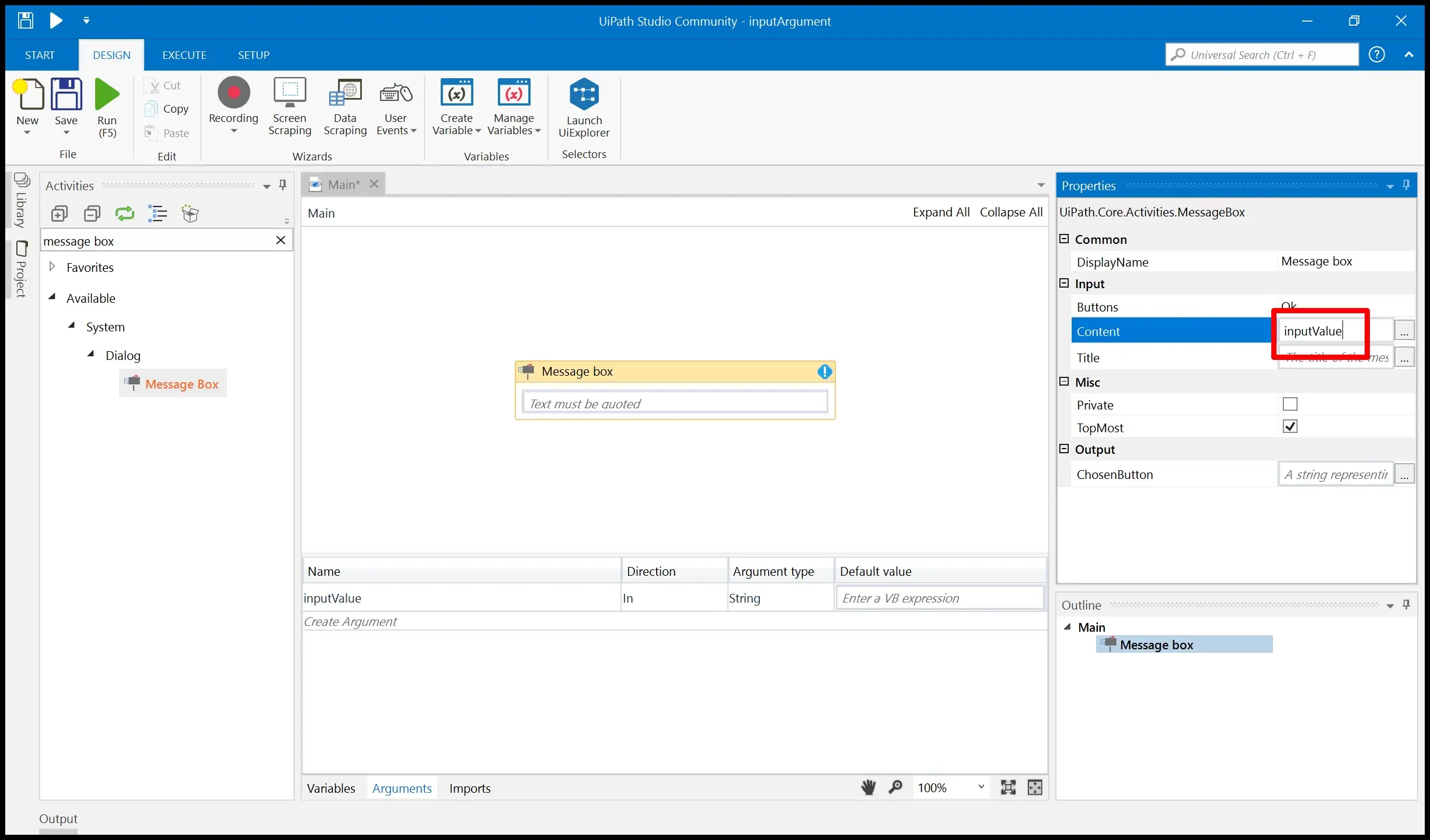
Task: Collapse the Available tree node
Action: (x=52, y=297)
